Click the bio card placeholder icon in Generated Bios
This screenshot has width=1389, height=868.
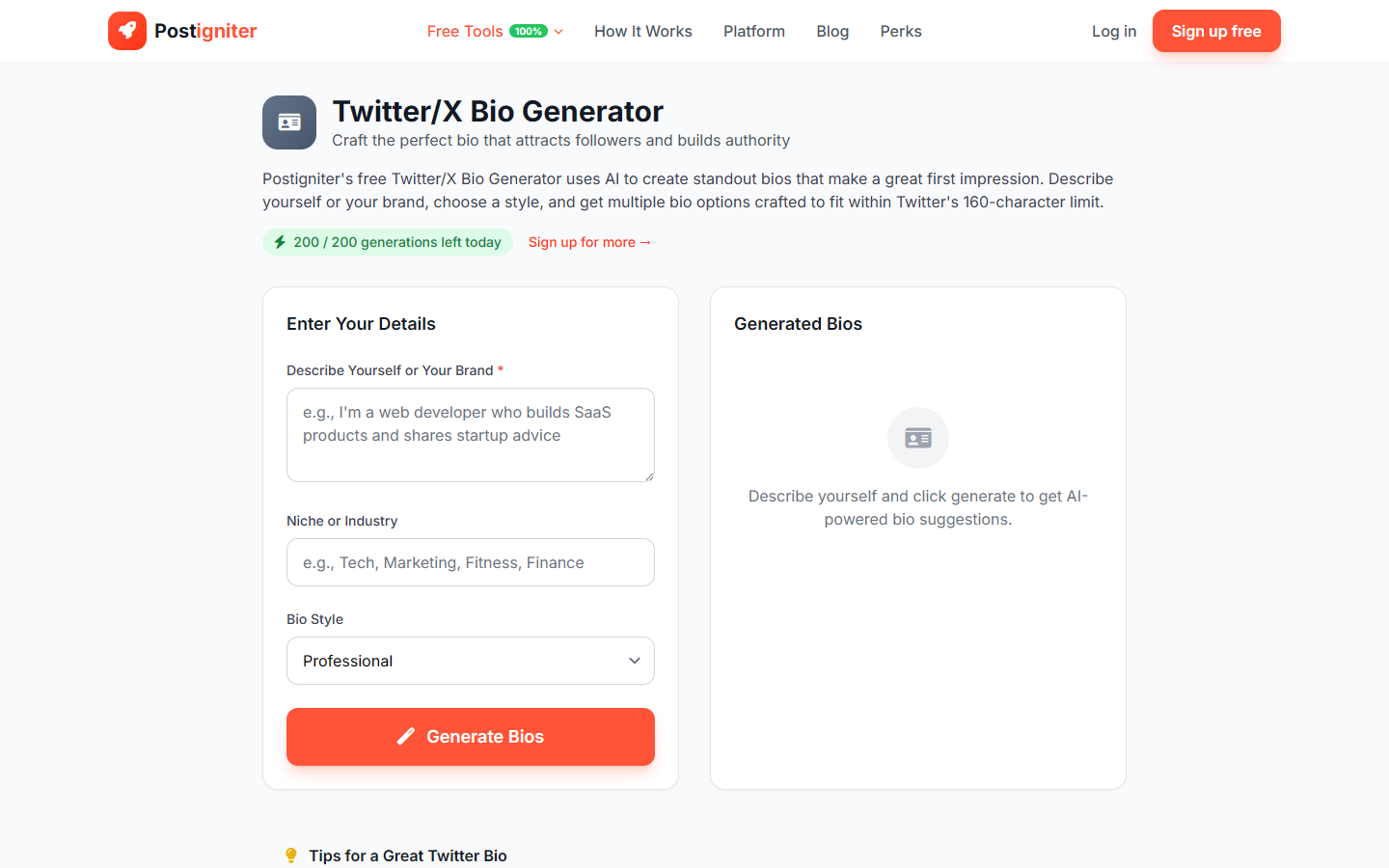[x=917, y=438]
